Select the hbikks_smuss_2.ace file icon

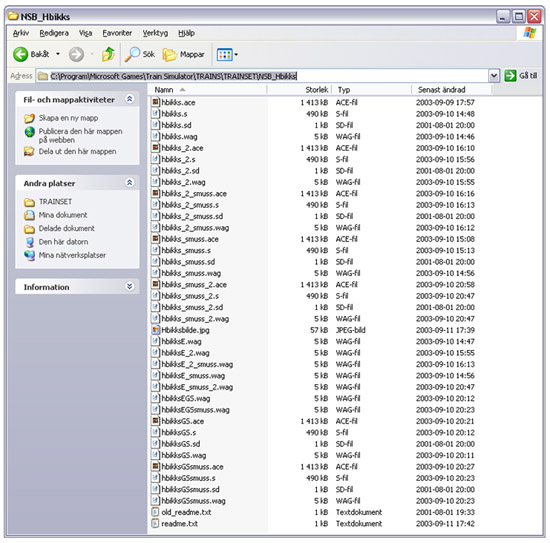coord(155,284)
